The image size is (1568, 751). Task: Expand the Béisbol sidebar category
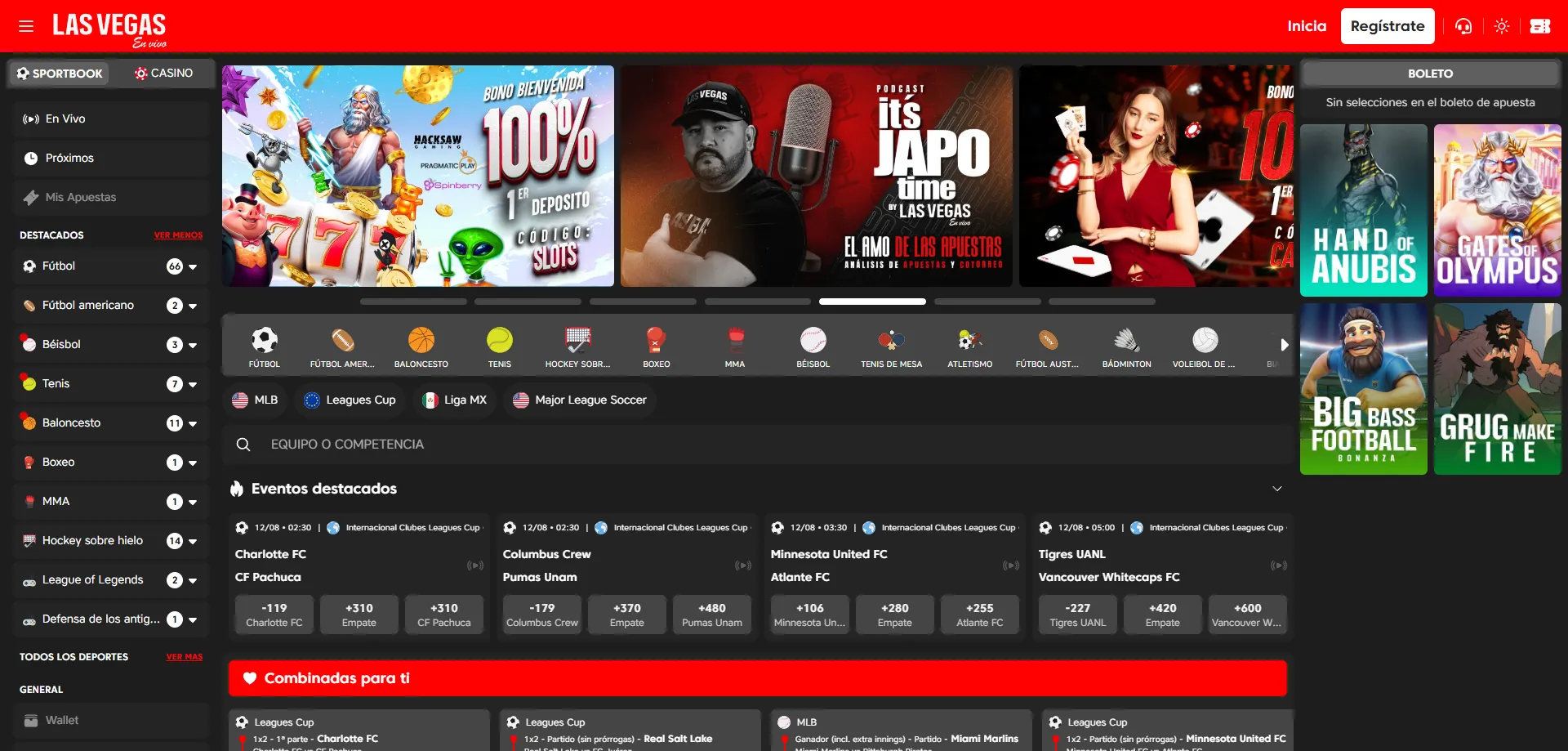[x=193, y=346]
